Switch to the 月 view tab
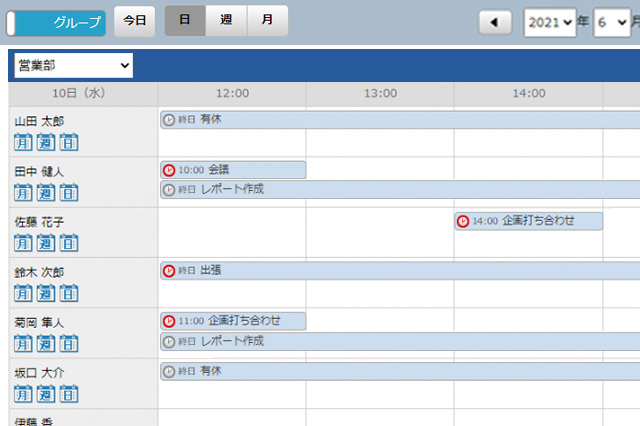This screenshot has width=640, height=426. pos(267,21)
